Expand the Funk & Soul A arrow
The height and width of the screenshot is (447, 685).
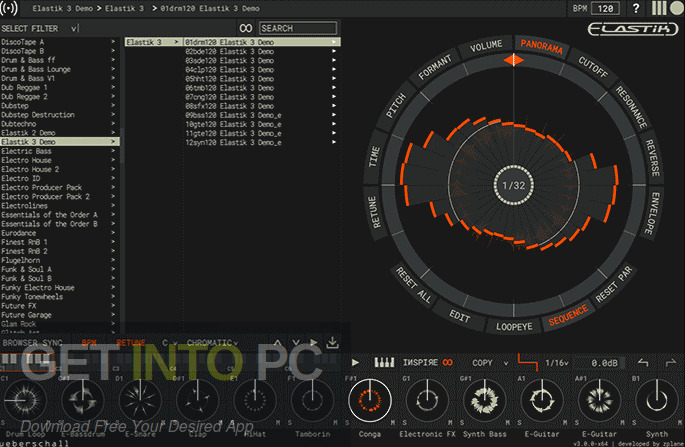pyautogui.click(x=113, y=269)
